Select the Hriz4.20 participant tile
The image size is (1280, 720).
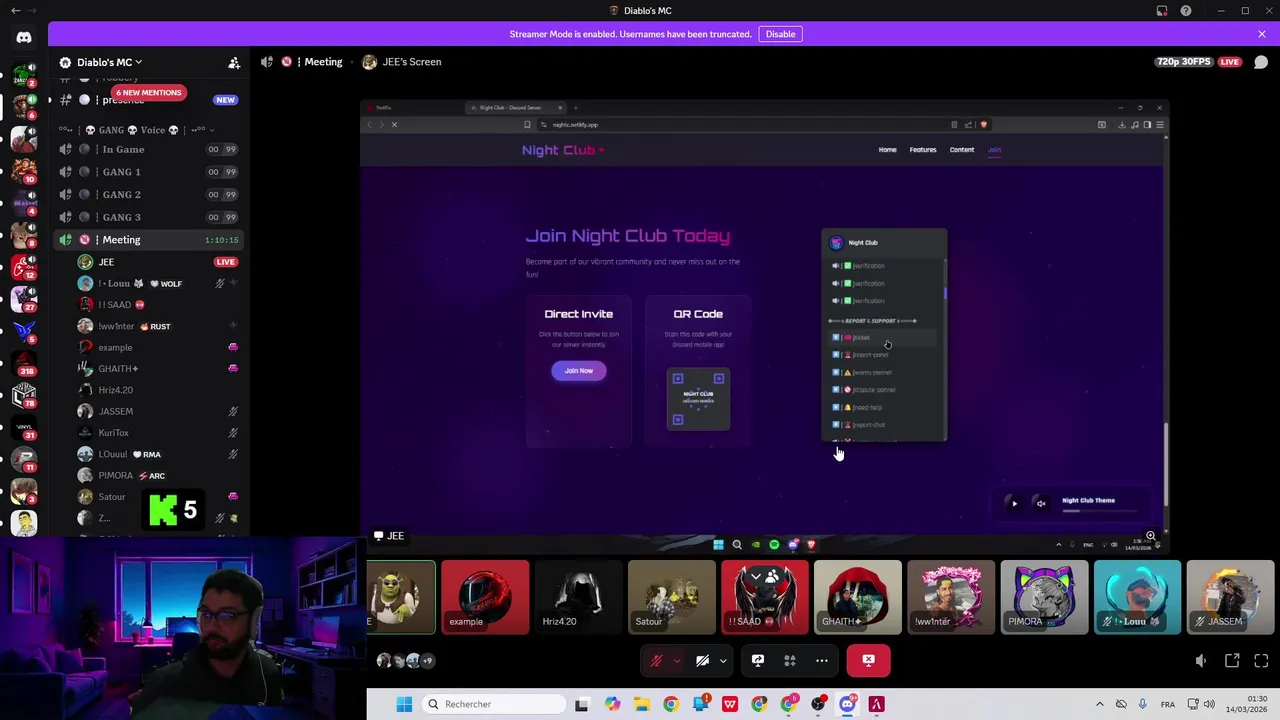point(578,597)
